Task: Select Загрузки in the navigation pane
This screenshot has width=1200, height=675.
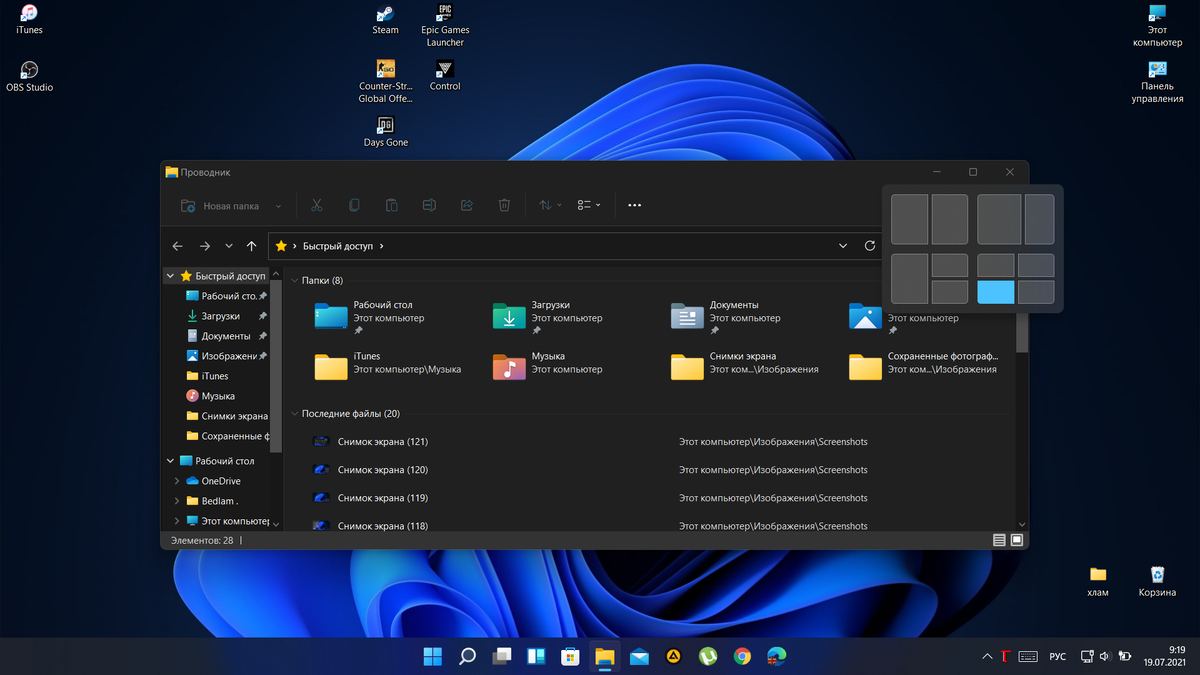Action: [x=220, y=316]
